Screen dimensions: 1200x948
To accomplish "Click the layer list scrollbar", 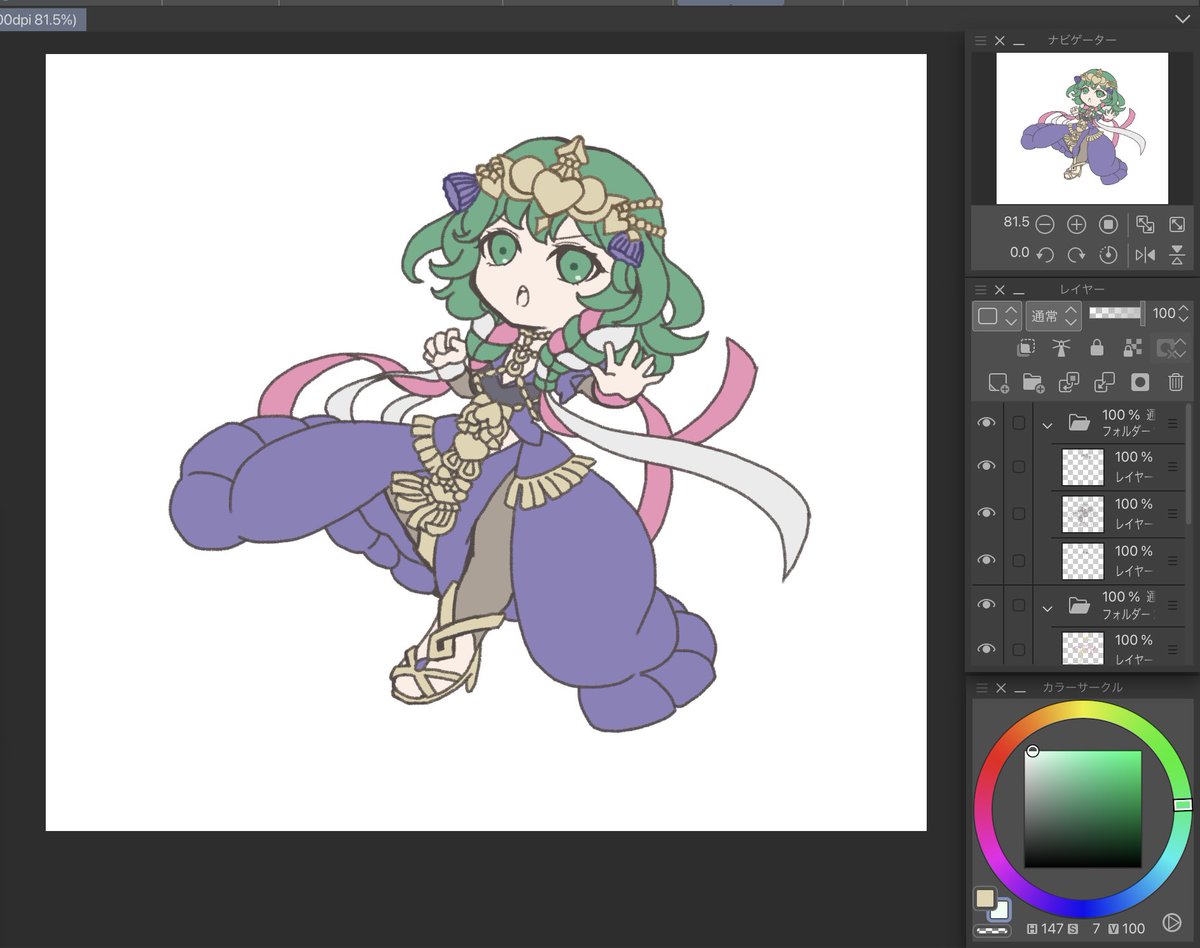I will pos(1189,465).
